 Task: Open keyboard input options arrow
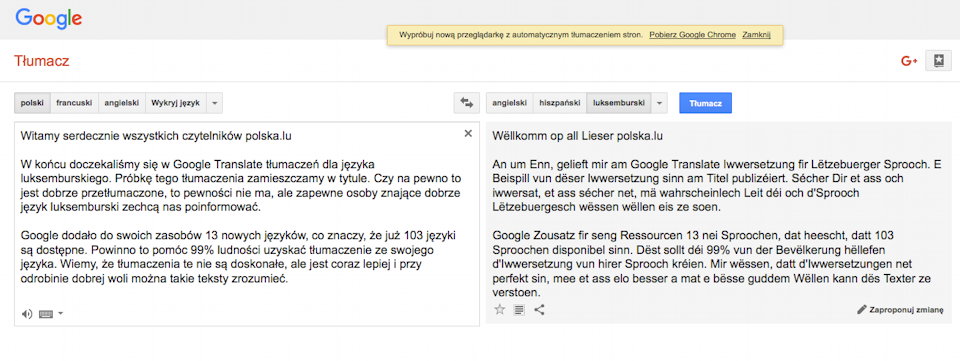(x=60, y=314)
